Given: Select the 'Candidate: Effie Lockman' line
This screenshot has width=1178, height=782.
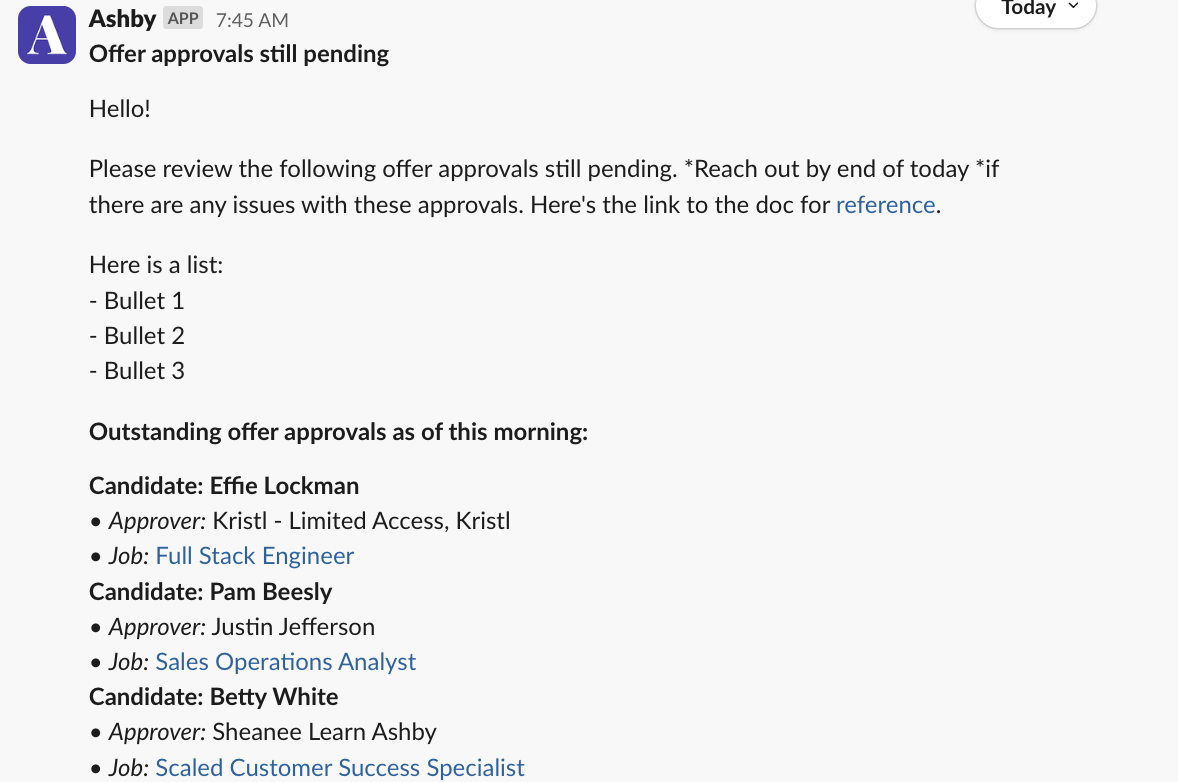Looking at the screenshot, I should coord(224,486).
